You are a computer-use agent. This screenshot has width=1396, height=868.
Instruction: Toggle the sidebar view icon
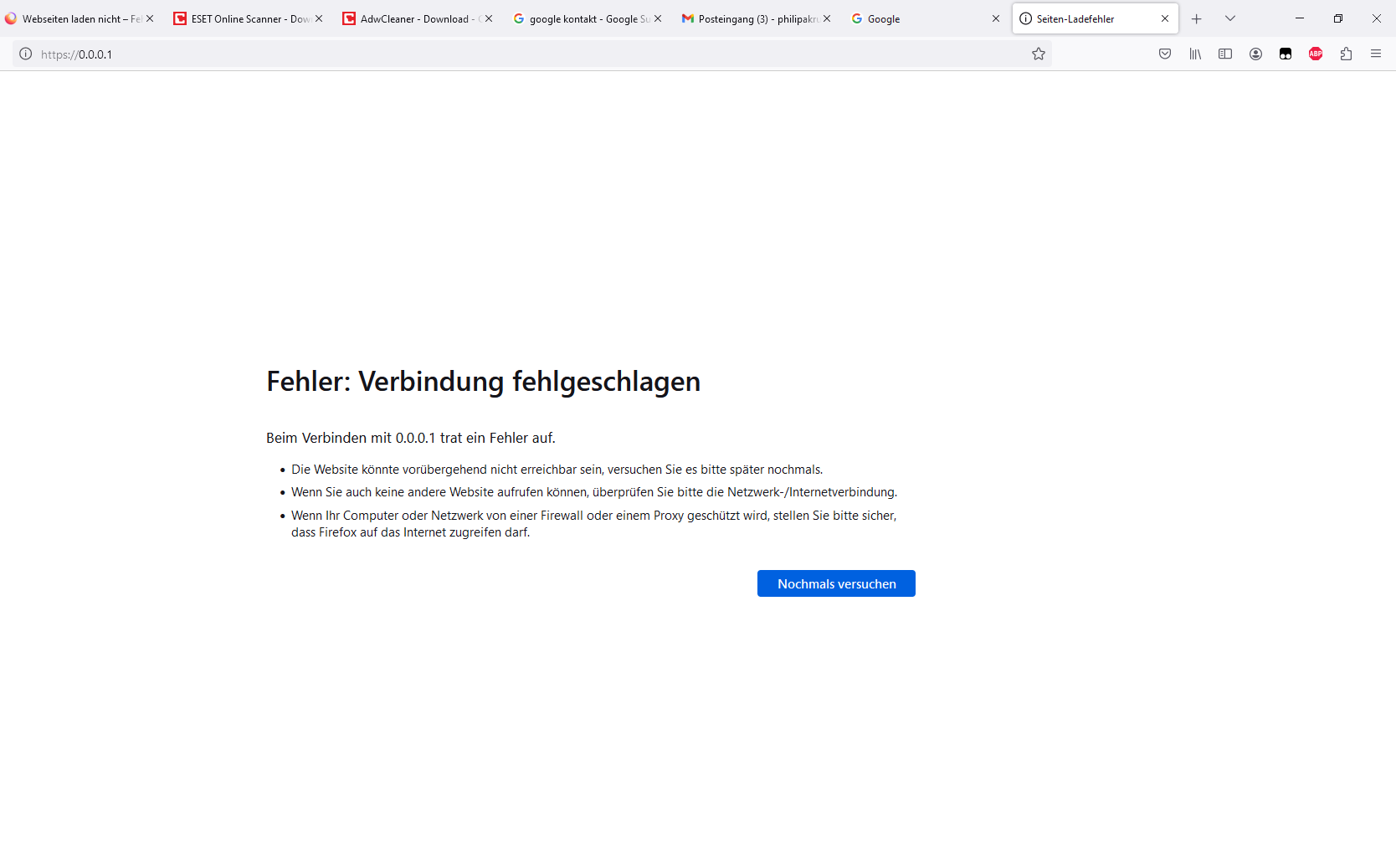(x=1225, y=54)
